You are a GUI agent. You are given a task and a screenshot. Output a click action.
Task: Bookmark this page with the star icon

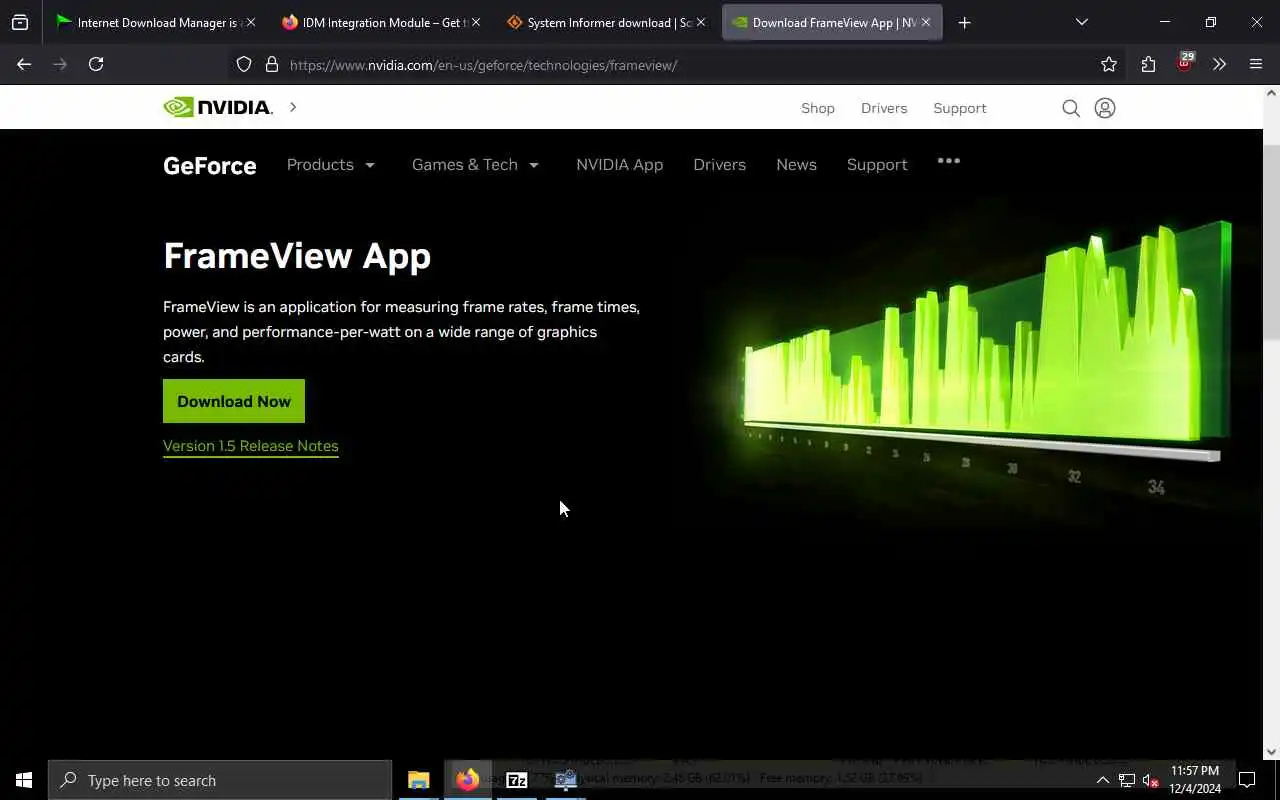tap(1109, 64)
